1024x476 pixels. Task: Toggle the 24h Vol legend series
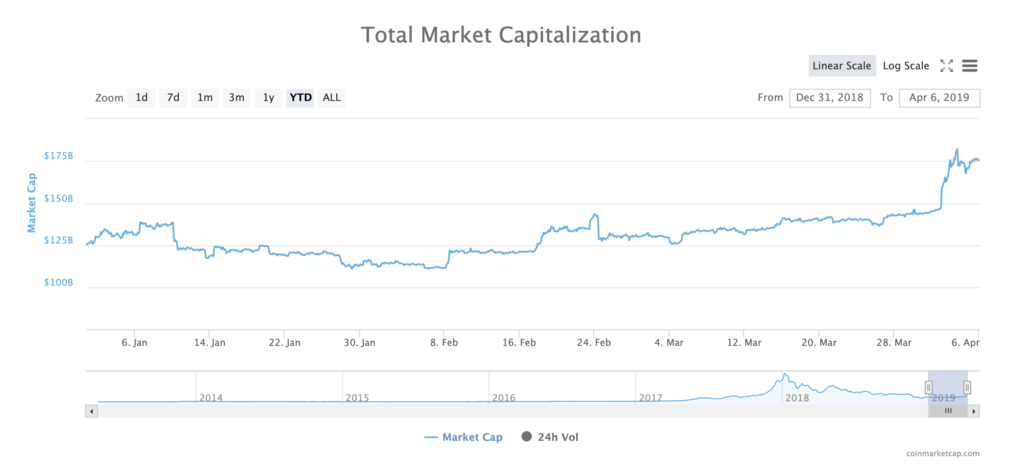[x=550, y=437]
